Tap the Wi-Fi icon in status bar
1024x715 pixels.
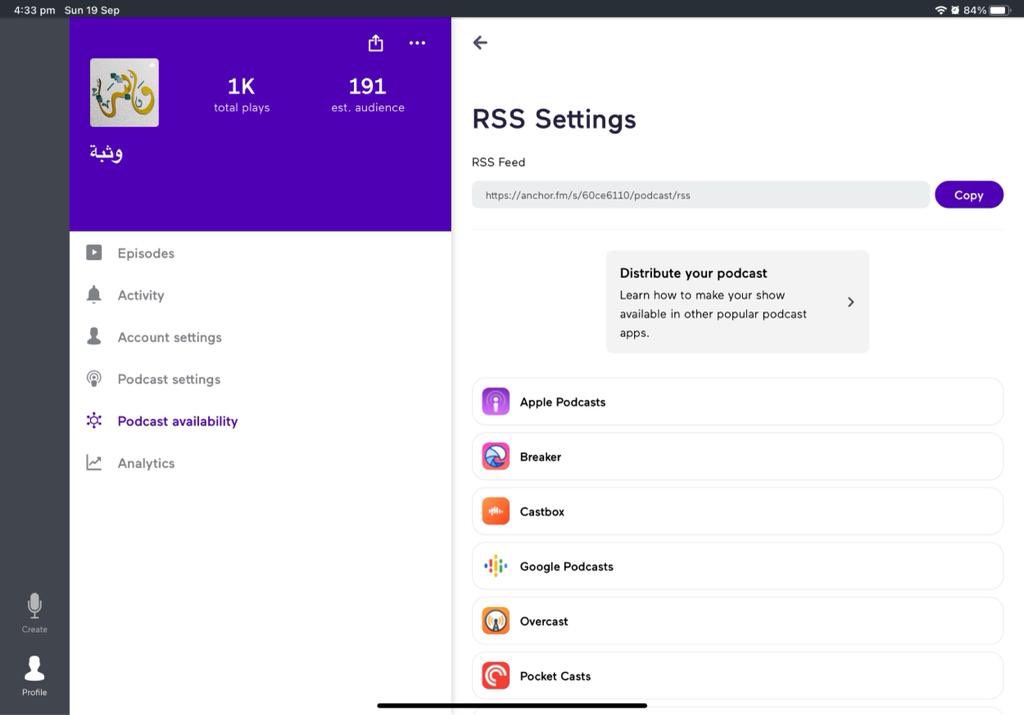coord(940,10)
